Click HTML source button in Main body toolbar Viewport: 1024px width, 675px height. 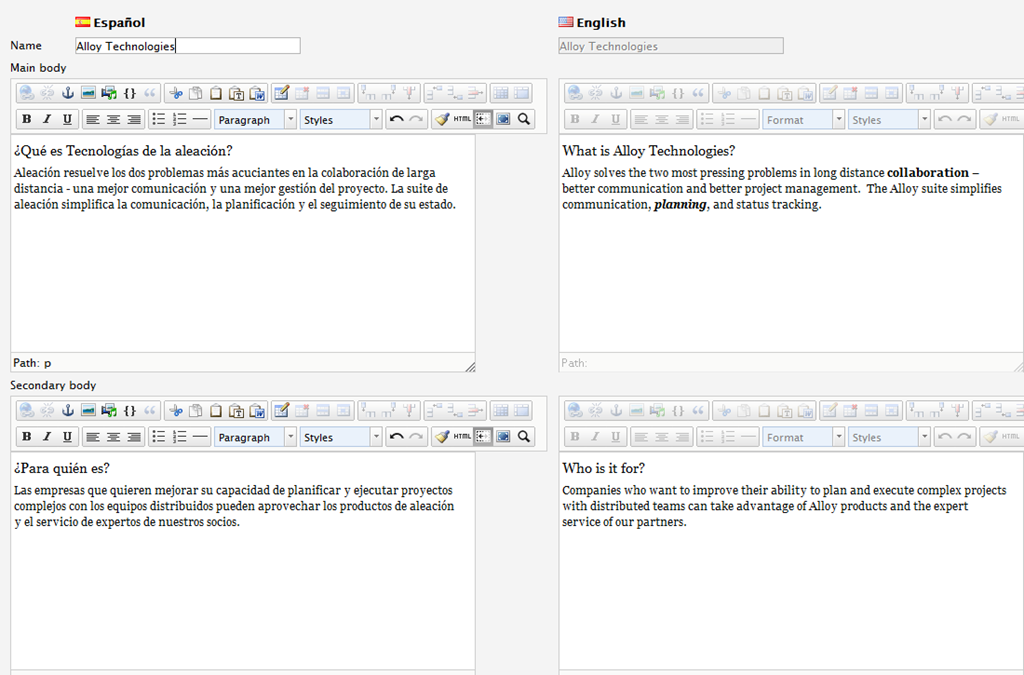coord(462,119)
